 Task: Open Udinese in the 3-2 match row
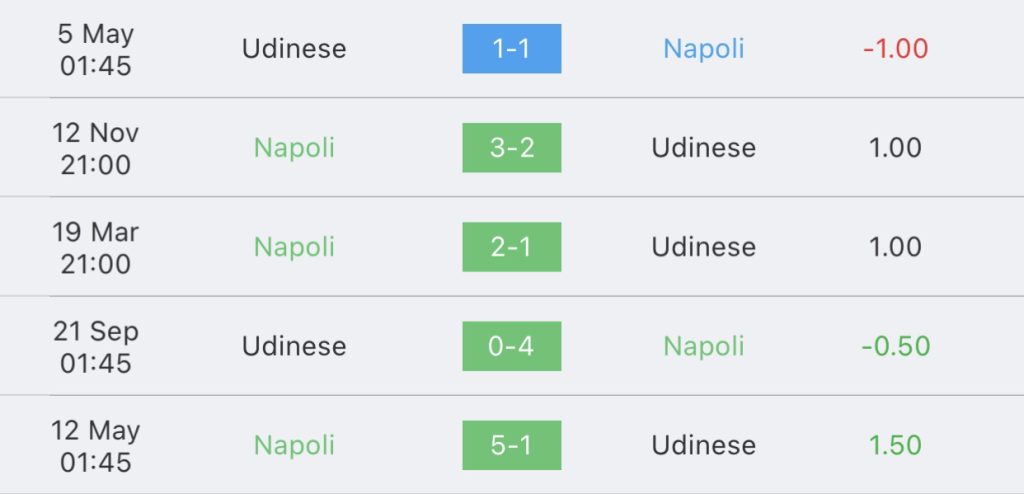[704, 148]
